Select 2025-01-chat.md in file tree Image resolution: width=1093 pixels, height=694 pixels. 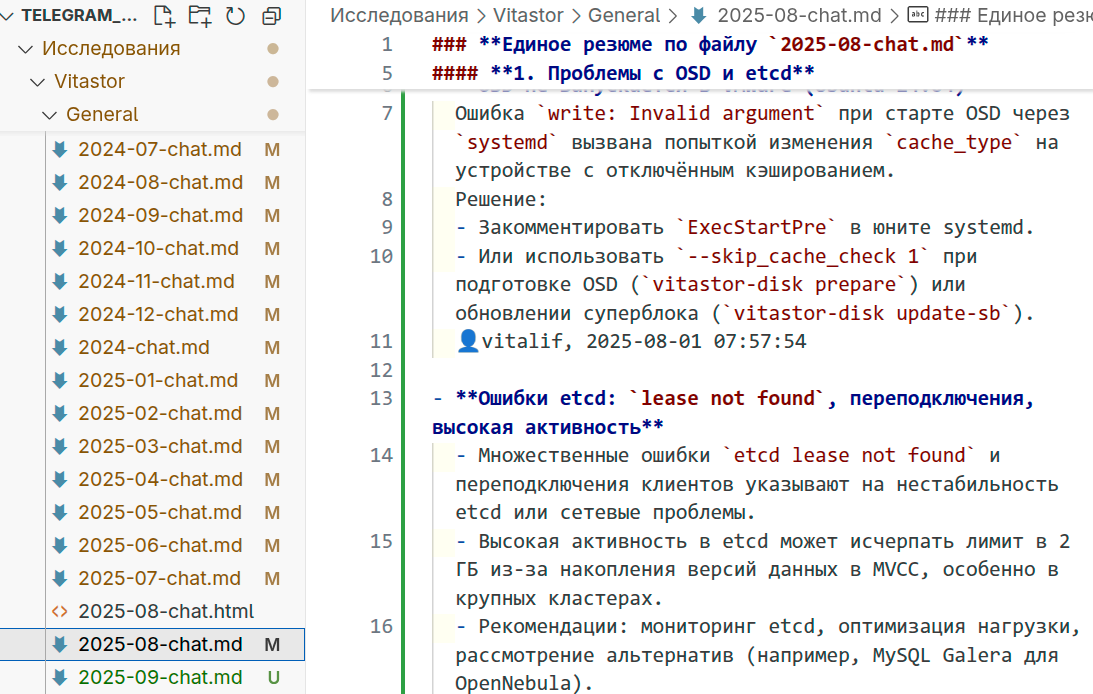click(158, 381)
